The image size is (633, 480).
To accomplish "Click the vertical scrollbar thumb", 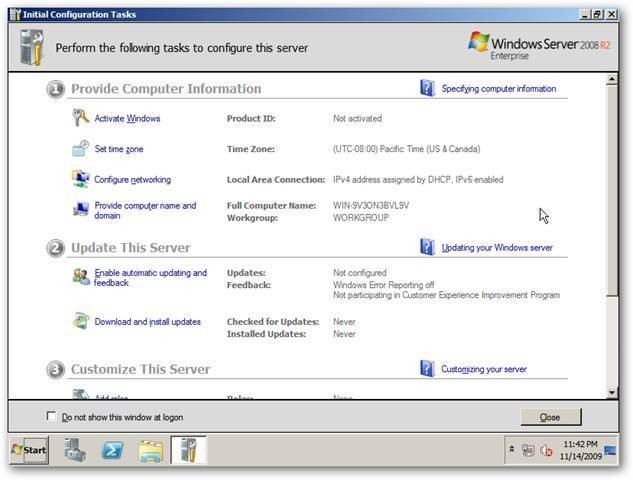I will point(612,190).
